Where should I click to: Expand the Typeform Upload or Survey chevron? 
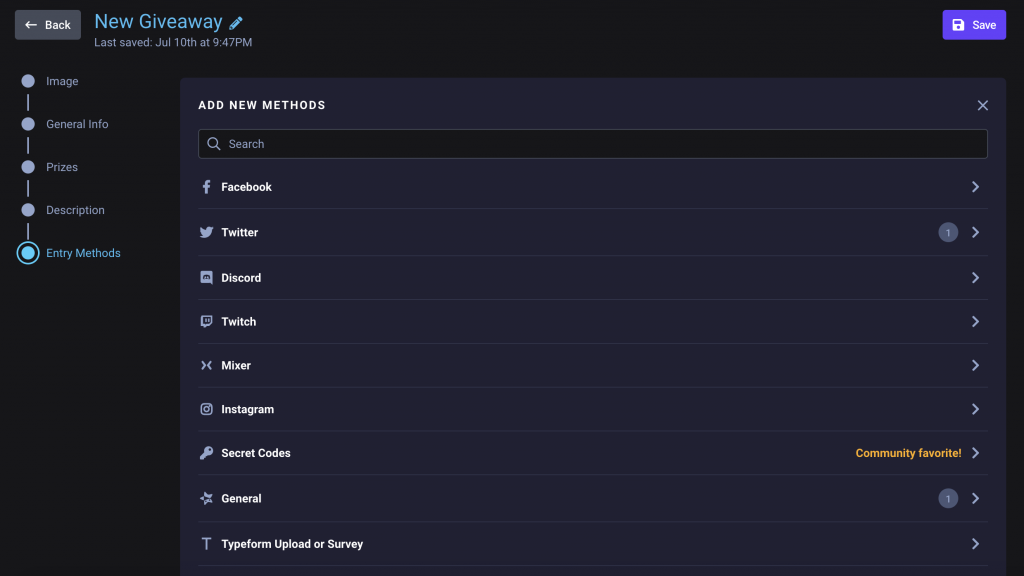point(975,543)
